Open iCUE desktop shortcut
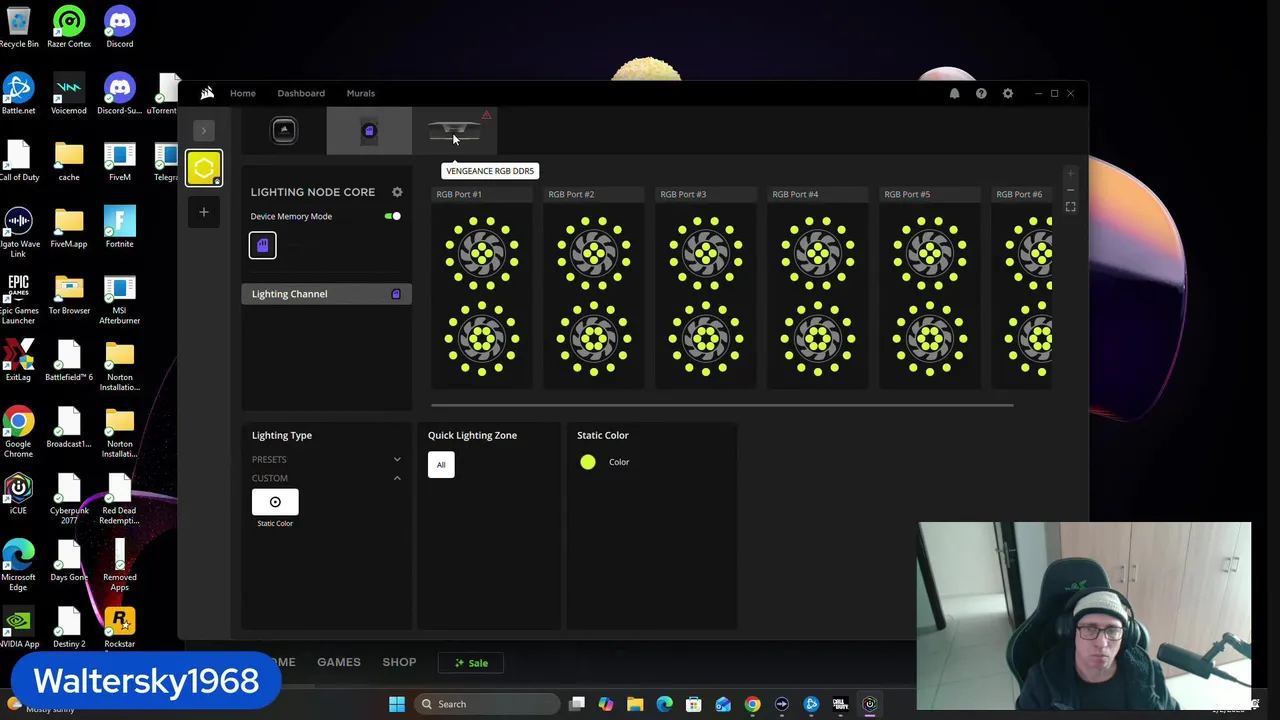 [18, 494]
